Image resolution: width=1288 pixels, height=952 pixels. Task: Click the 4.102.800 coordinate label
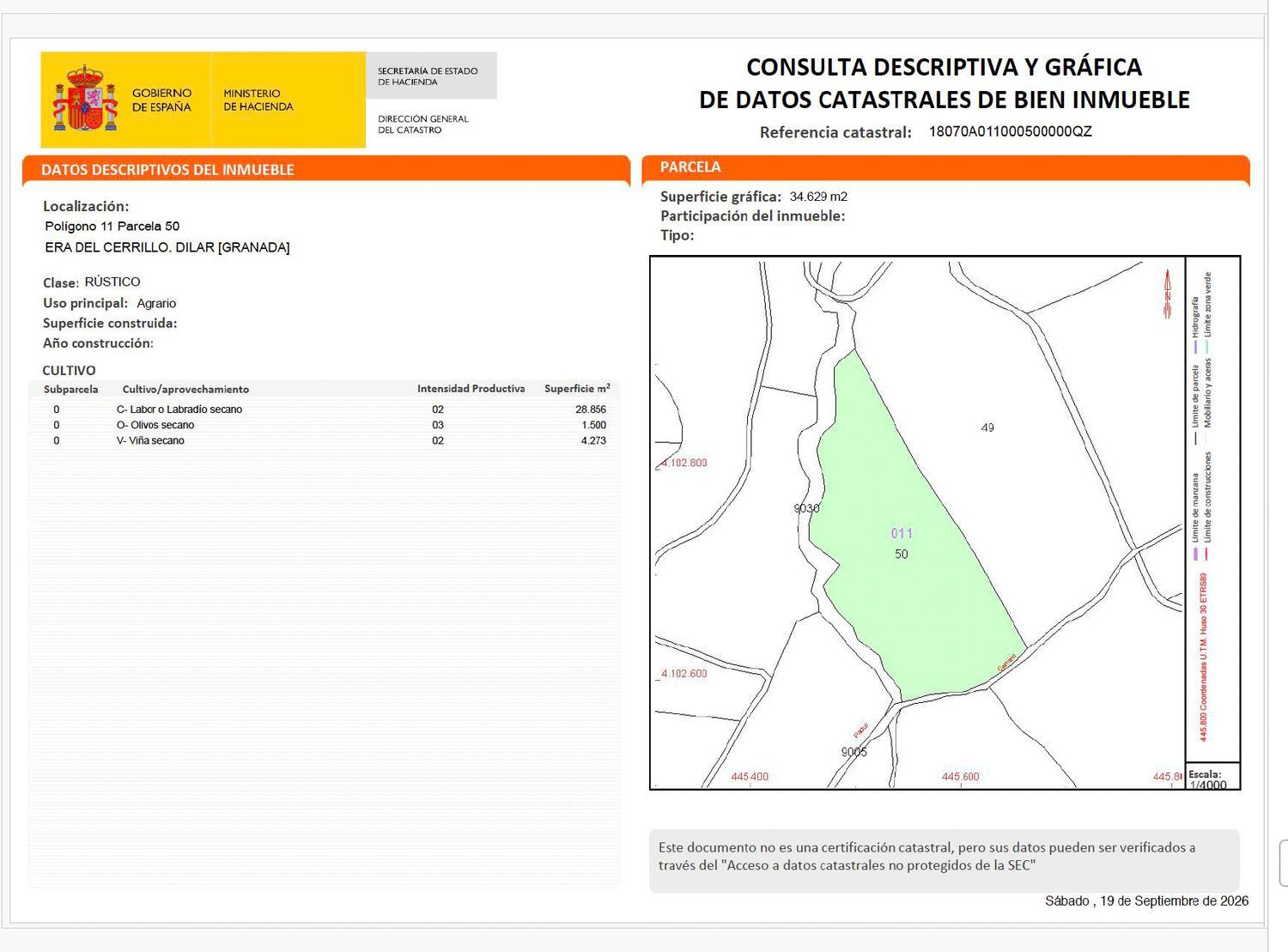coord(683,463)
